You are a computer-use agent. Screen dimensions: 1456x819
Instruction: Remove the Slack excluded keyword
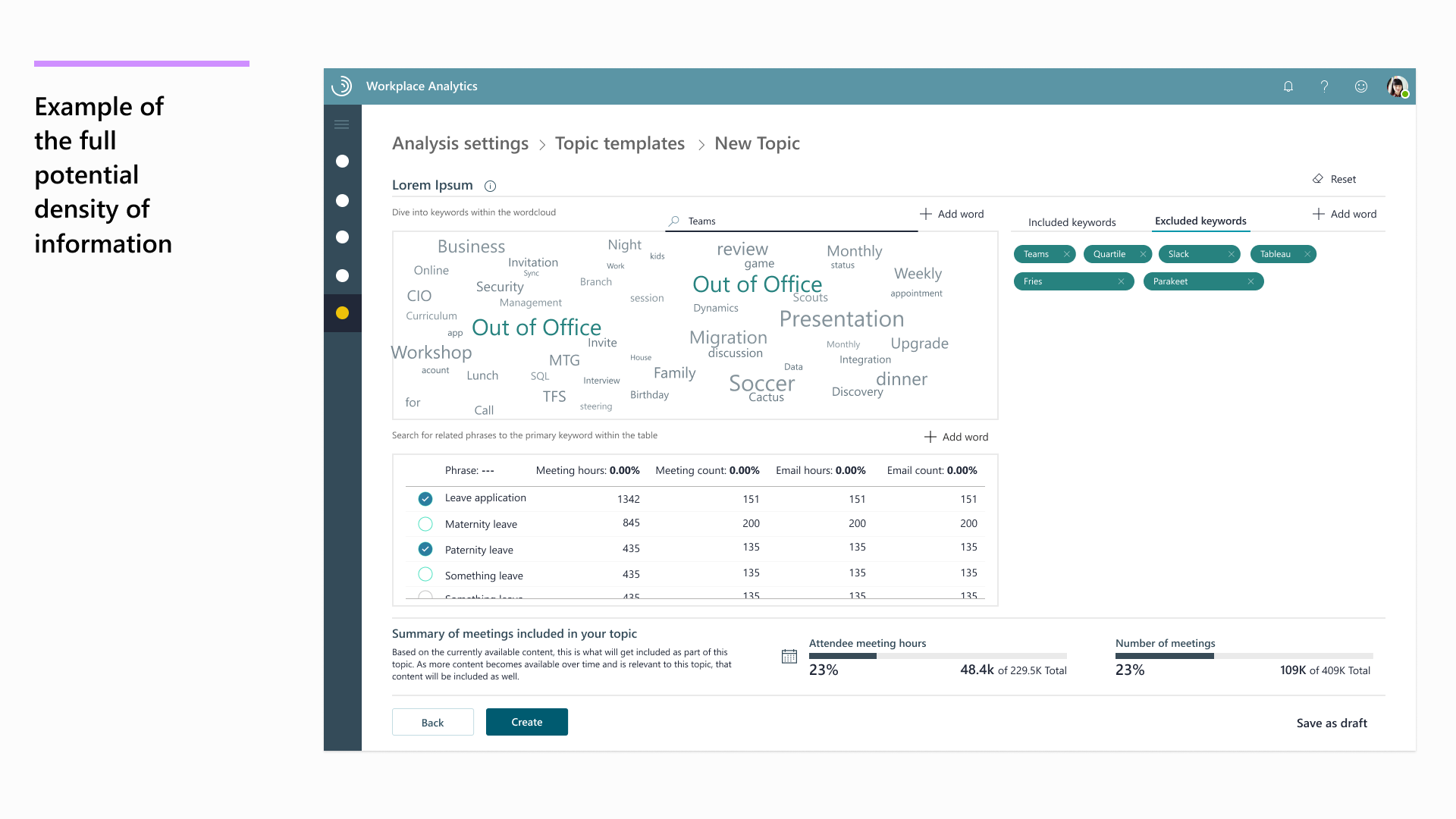1232,254
